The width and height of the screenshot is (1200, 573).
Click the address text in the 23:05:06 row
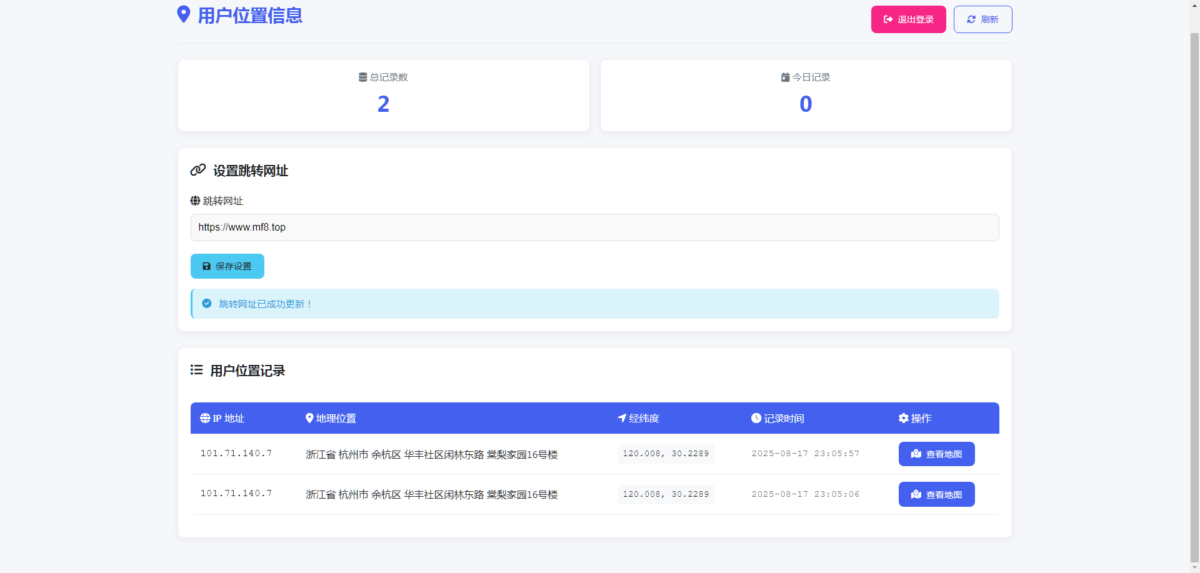[431, 494]
